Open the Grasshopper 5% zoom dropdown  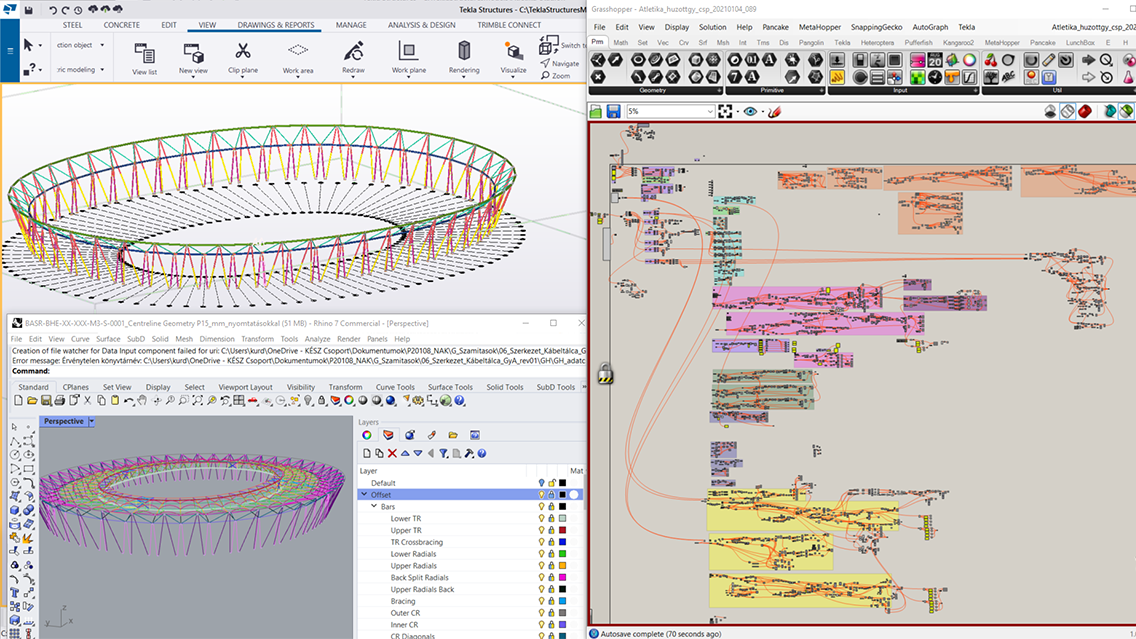tap(709, 112)
